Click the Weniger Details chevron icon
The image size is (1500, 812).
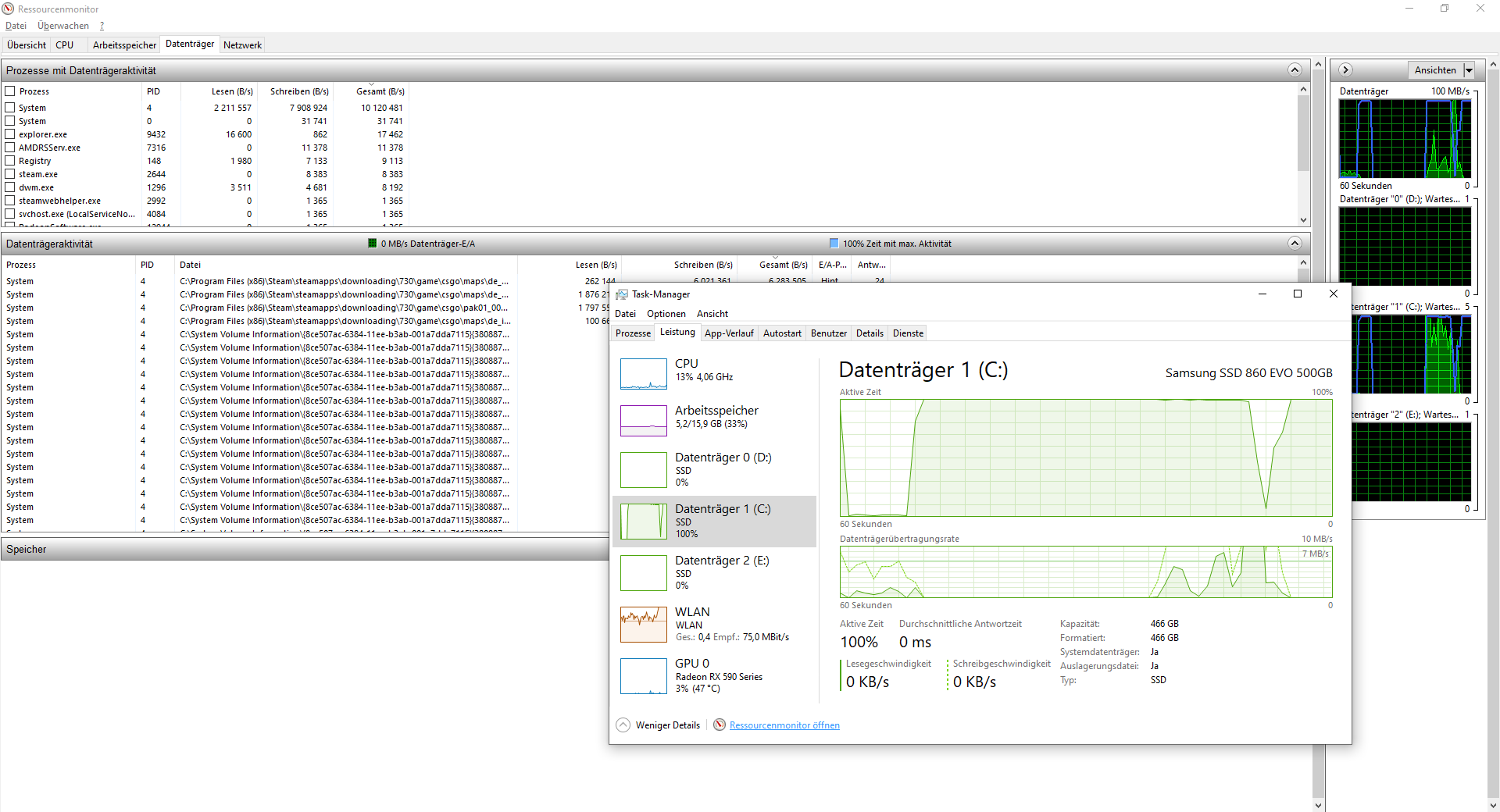(623, 725)
